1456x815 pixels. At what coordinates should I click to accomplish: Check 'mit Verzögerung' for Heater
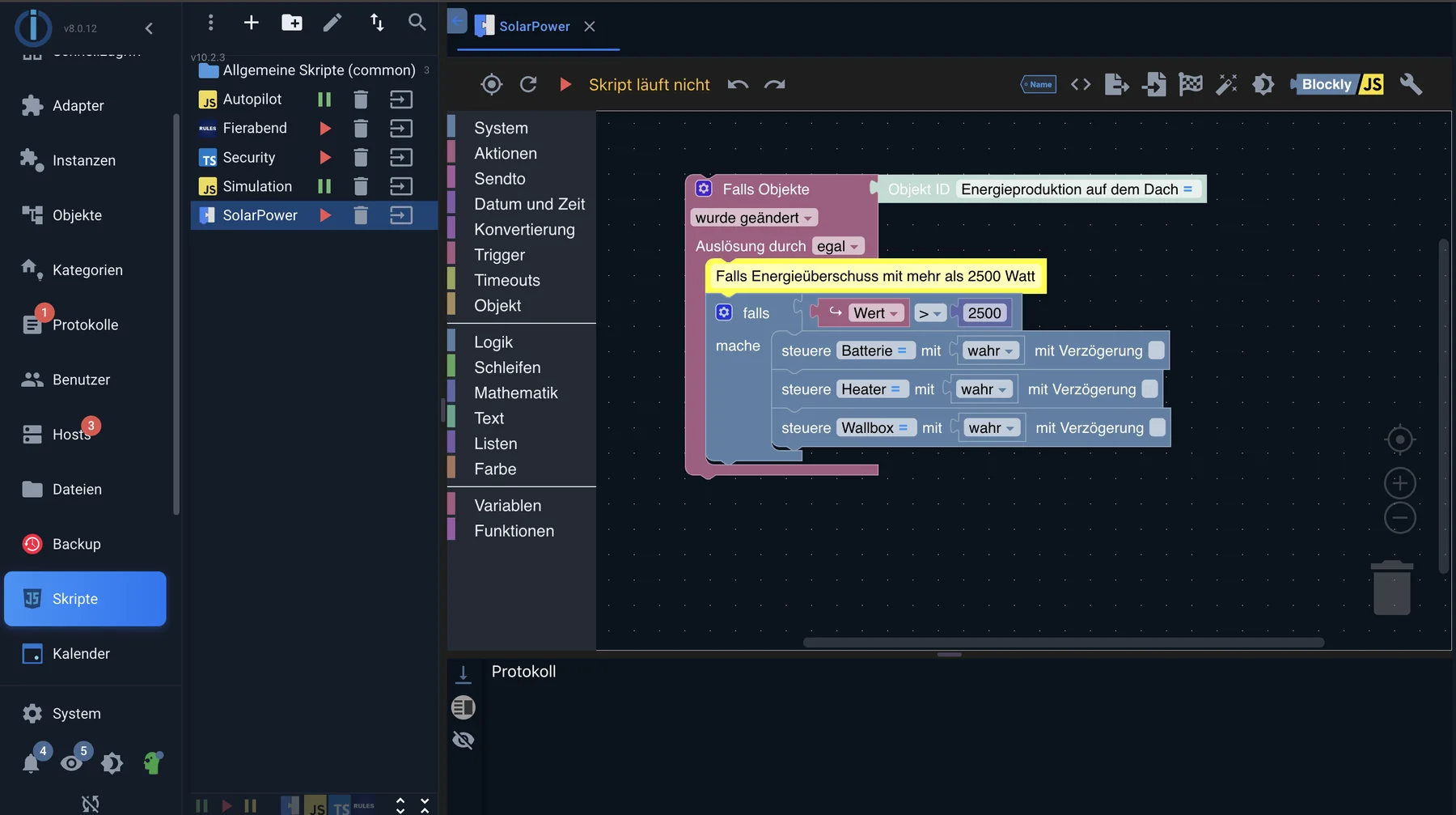point(1149,389)
